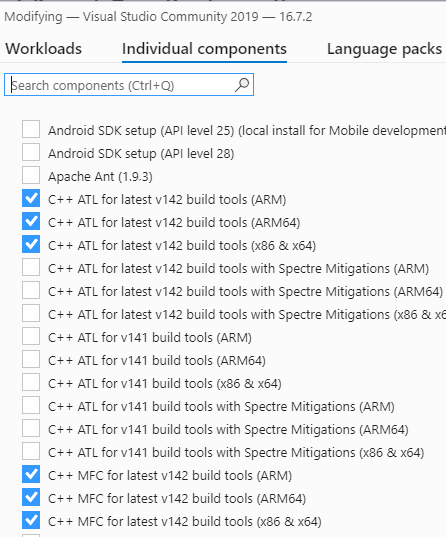Image resolution: width=446 pixels, height=537 pixels.
Task: Check Android SDK setup (API level 28)
Action: (31, 152)
